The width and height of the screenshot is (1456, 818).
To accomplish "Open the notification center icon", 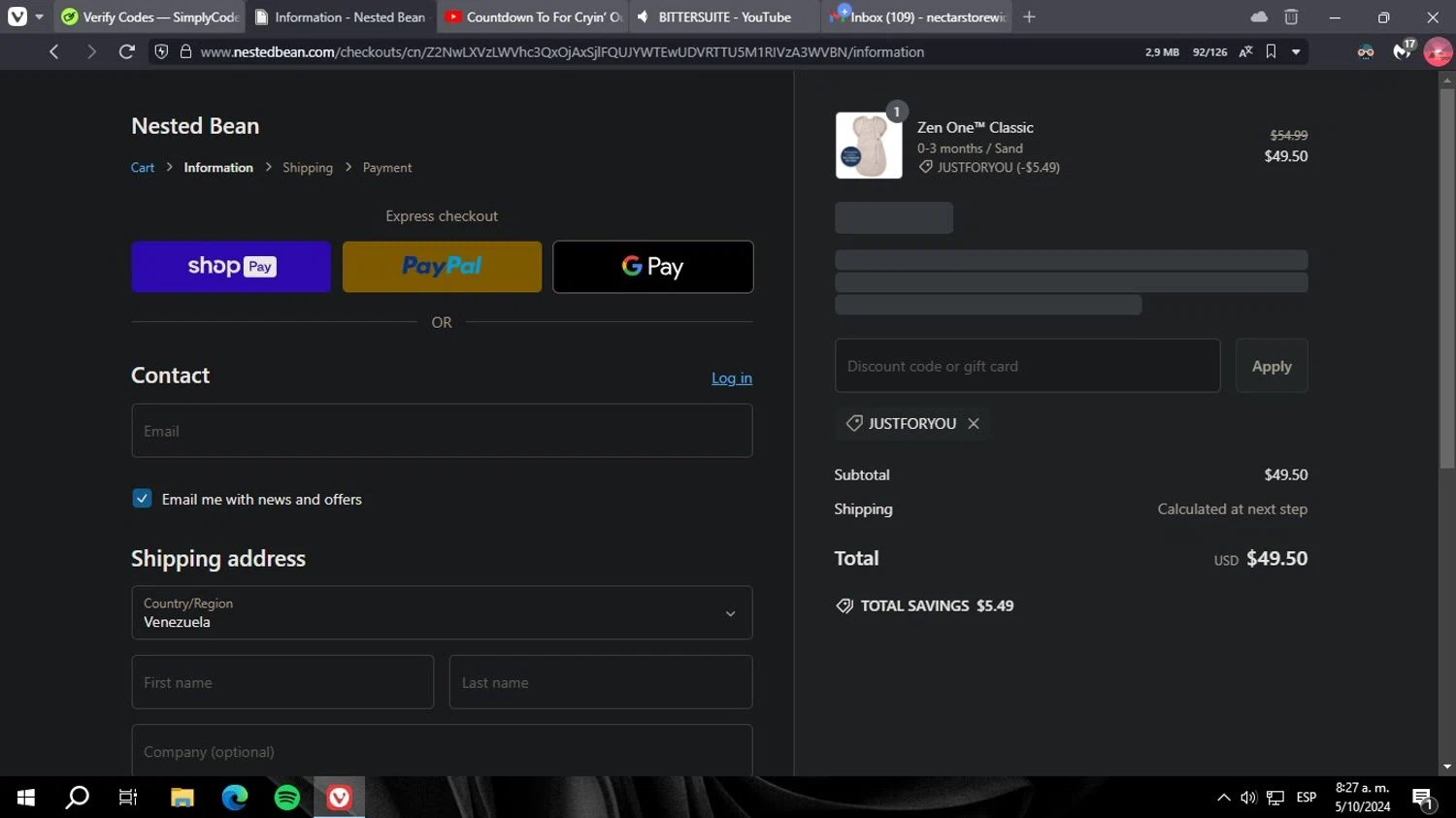I will (1423, 799).
